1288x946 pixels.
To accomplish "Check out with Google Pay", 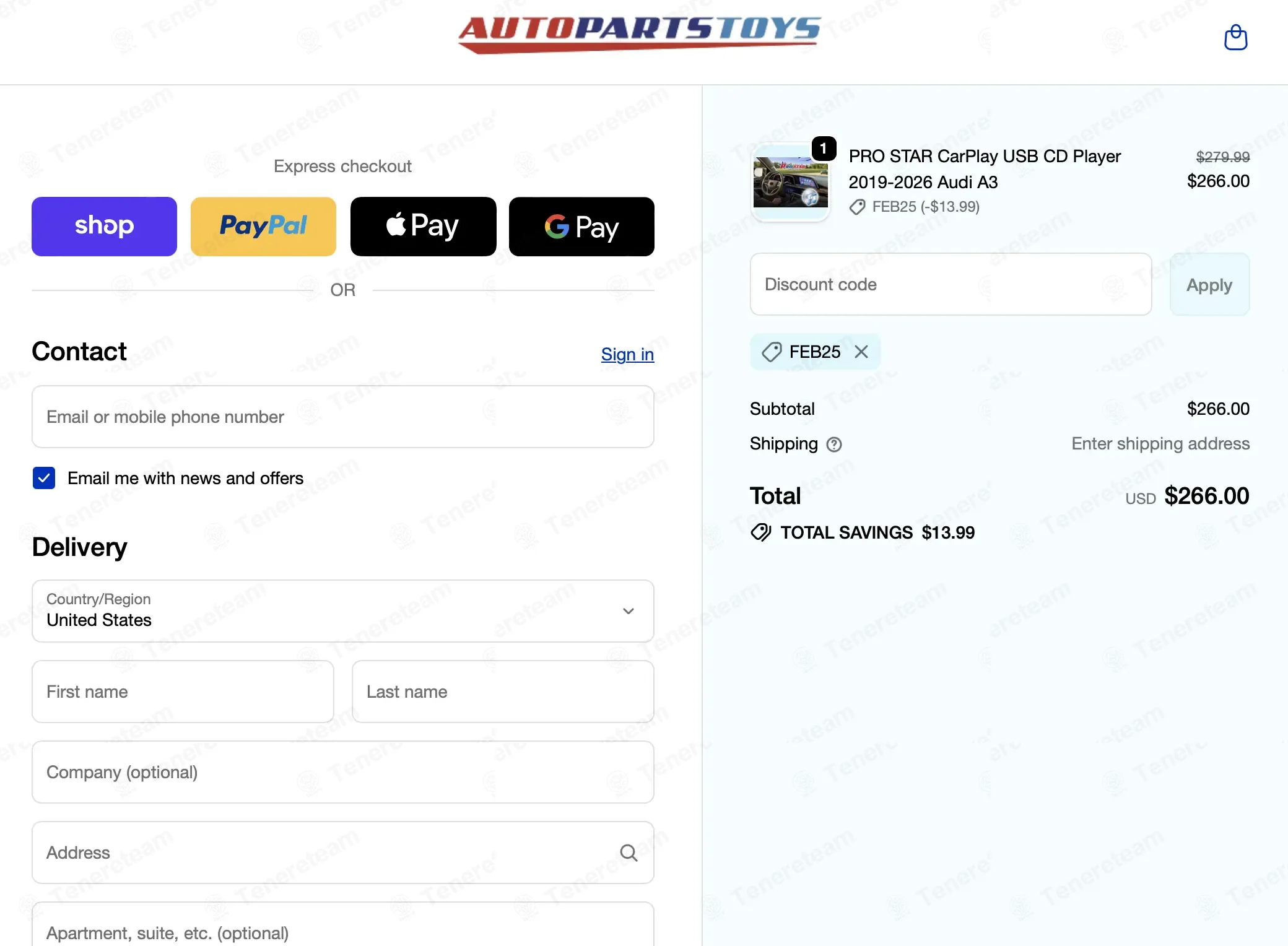I will click(581, 227).
